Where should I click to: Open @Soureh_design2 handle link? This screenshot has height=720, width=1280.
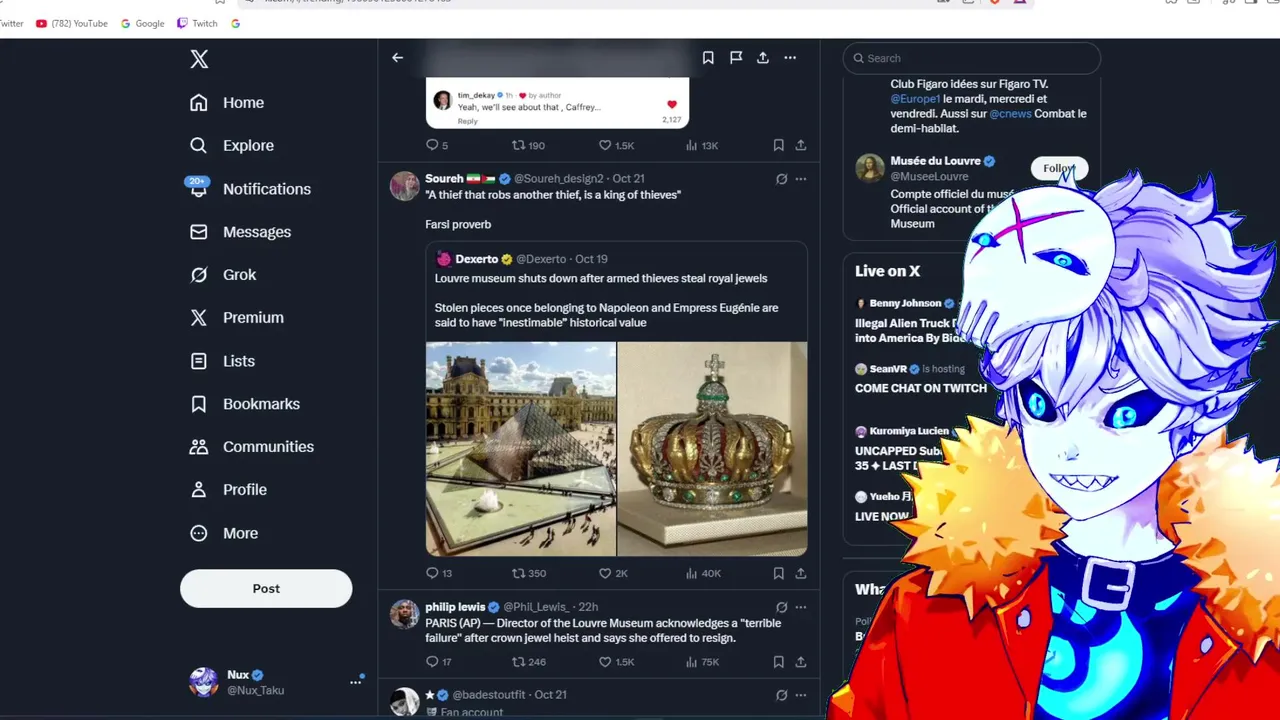[558, 179]
